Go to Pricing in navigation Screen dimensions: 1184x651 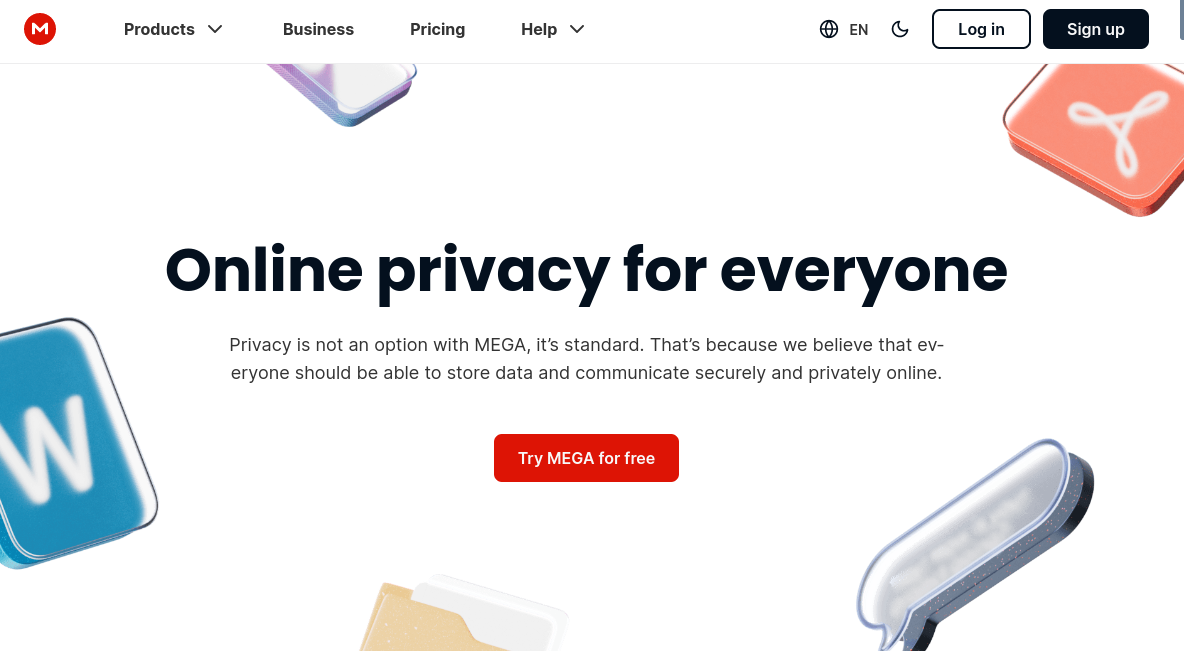pyautogui.click(x=437, y=29)
